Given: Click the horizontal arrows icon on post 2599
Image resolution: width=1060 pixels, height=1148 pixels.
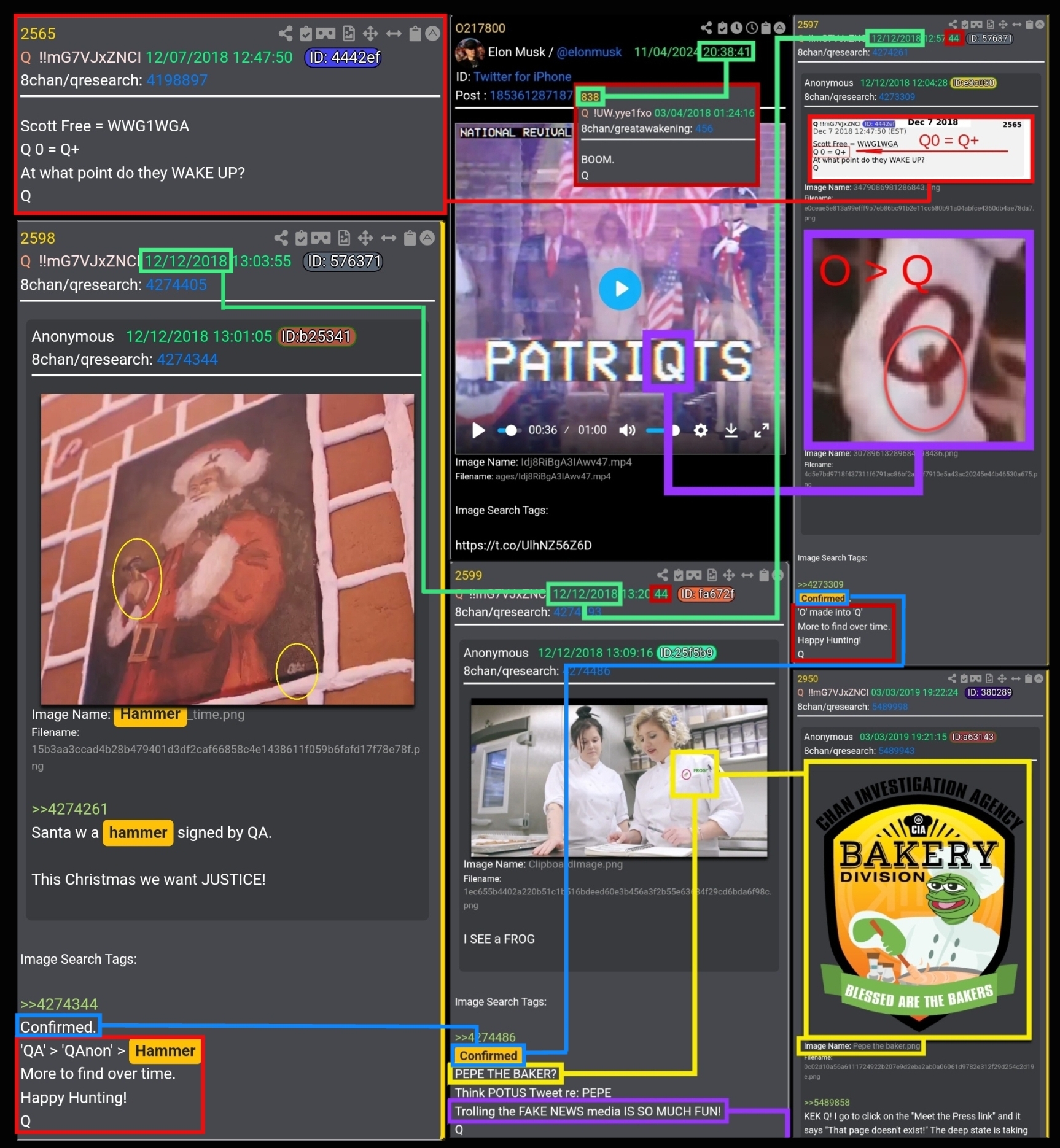Looking at the screenshot, I should click(747, 575).
